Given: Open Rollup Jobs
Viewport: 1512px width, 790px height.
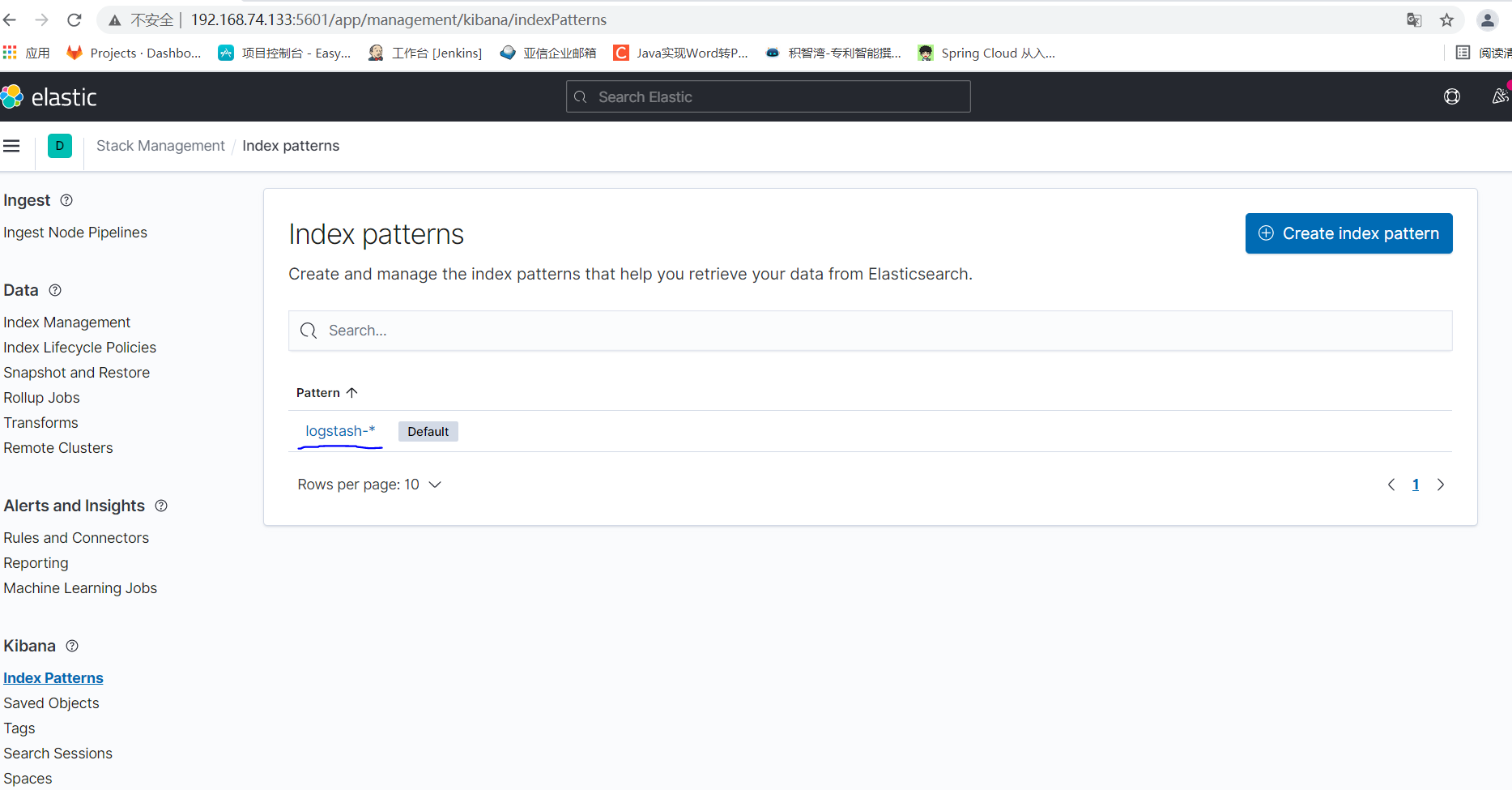Looking at the screenshot, I should click(42, 398).
